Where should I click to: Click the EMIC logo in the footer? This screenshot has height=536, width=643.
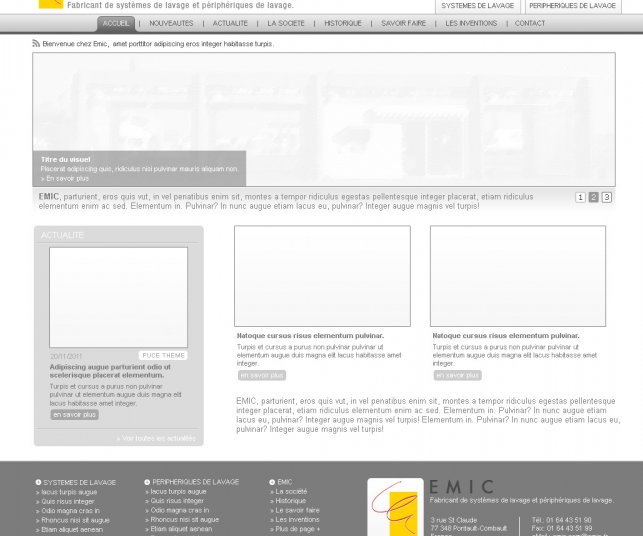pyautogui.click(x=395, y=508)
